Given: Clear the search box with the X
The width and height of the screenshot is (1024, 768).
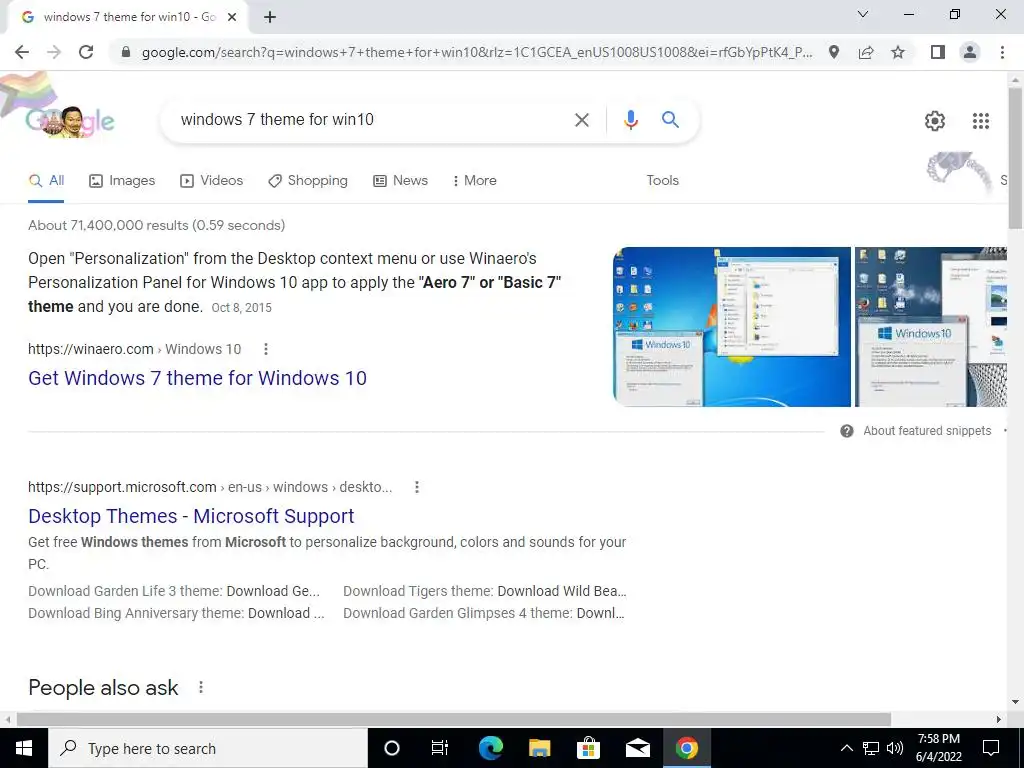Looking at the screenshot, I should point(581,120).
